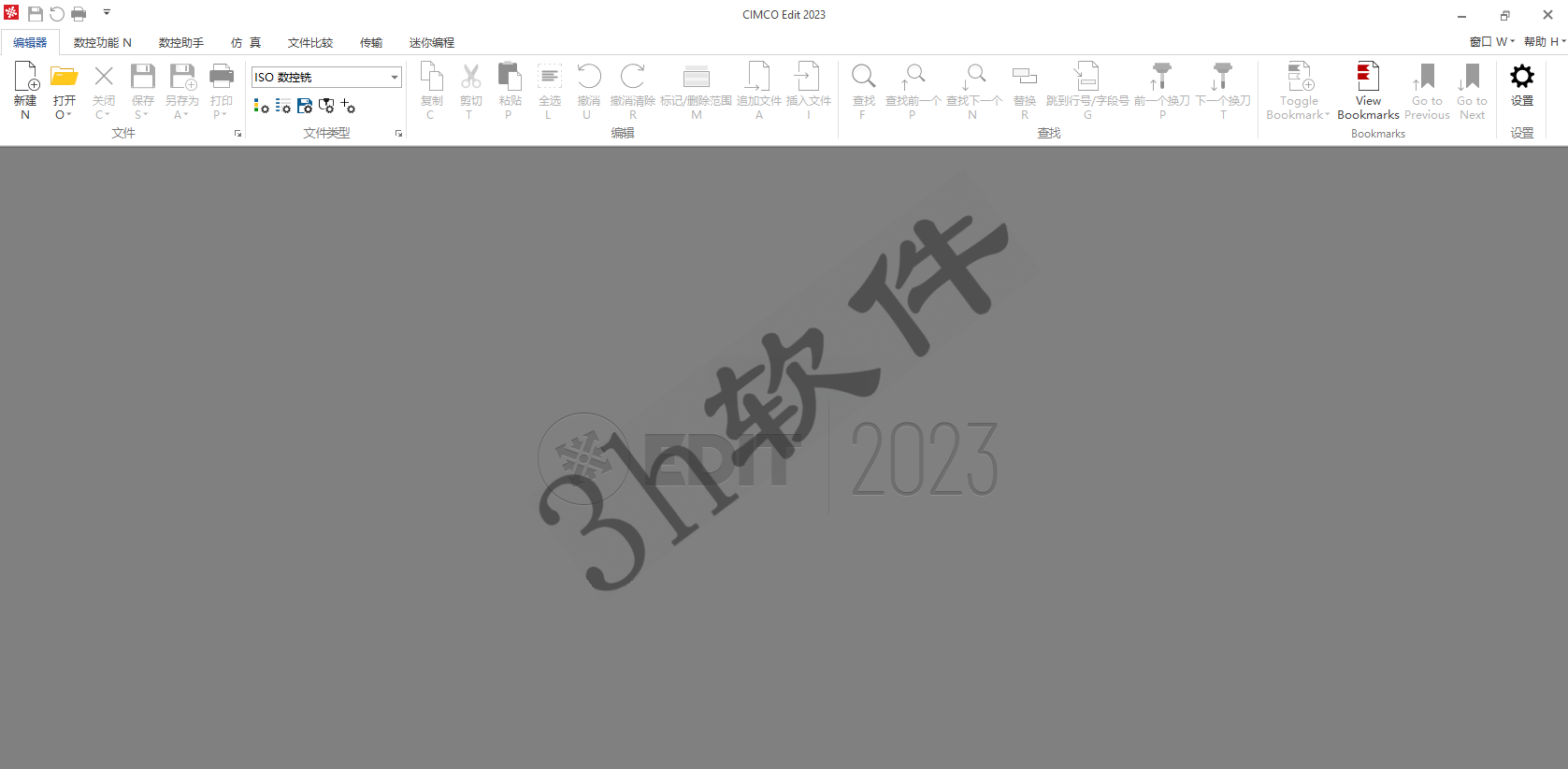The height and width of the screenshot is (769, 1568).
Task: Click the 复制 copy icon
Action: coord(431,77)
